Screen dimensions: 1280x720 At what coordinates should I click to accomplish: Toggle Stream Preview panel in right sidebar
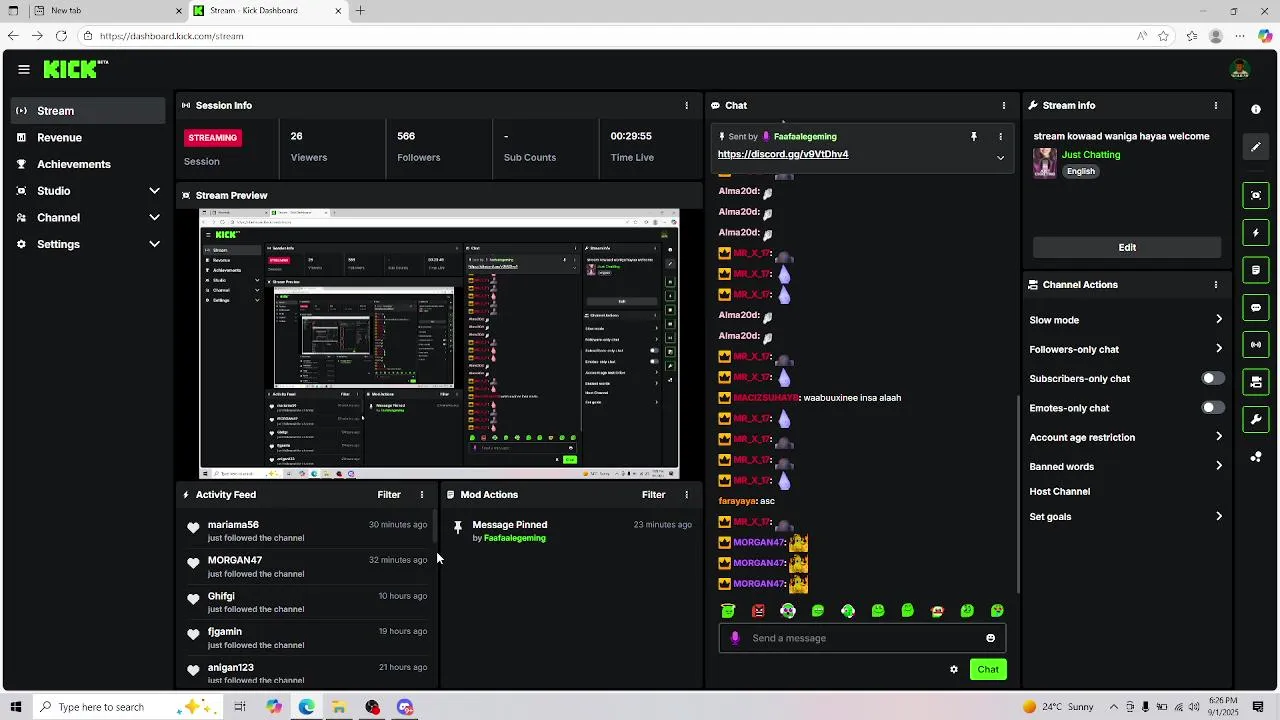click(1256, 195)
